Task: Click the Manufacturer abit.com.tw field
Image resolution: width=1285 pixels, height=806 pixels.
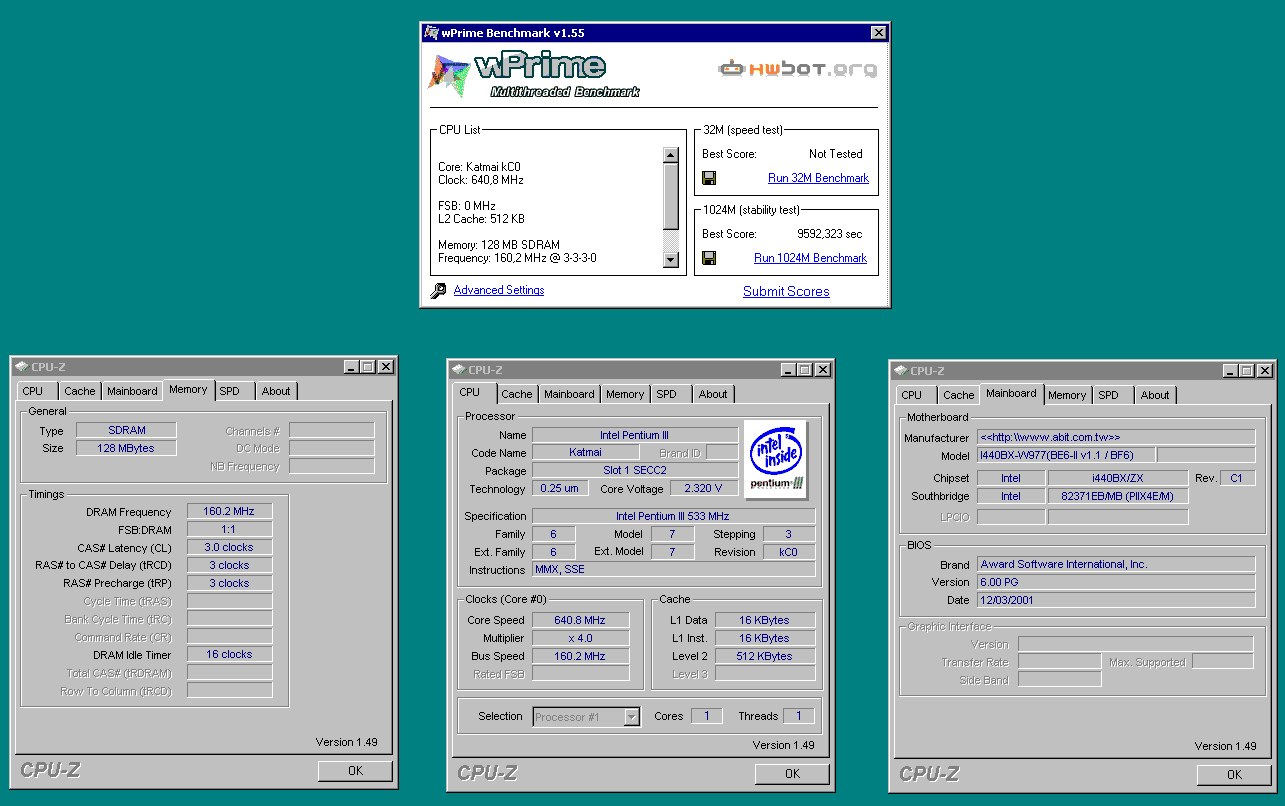Action: [1116, 437]
